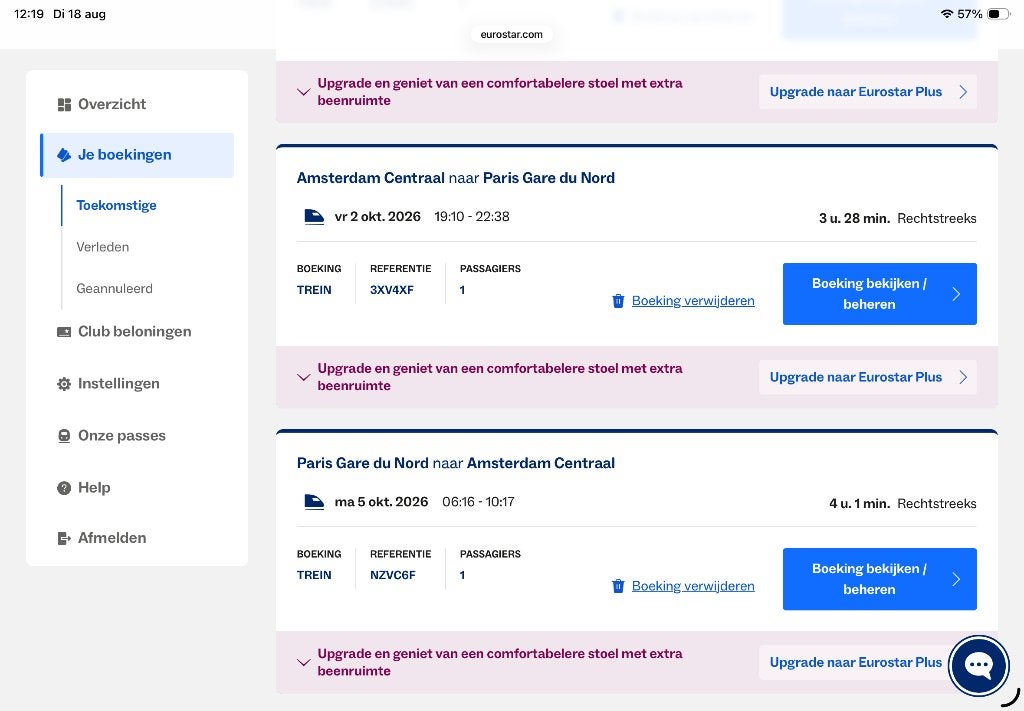Open Boeking bekijken / beheren for NZVC6F
This screenshot has width=1024, height=711.
point(880,579)
